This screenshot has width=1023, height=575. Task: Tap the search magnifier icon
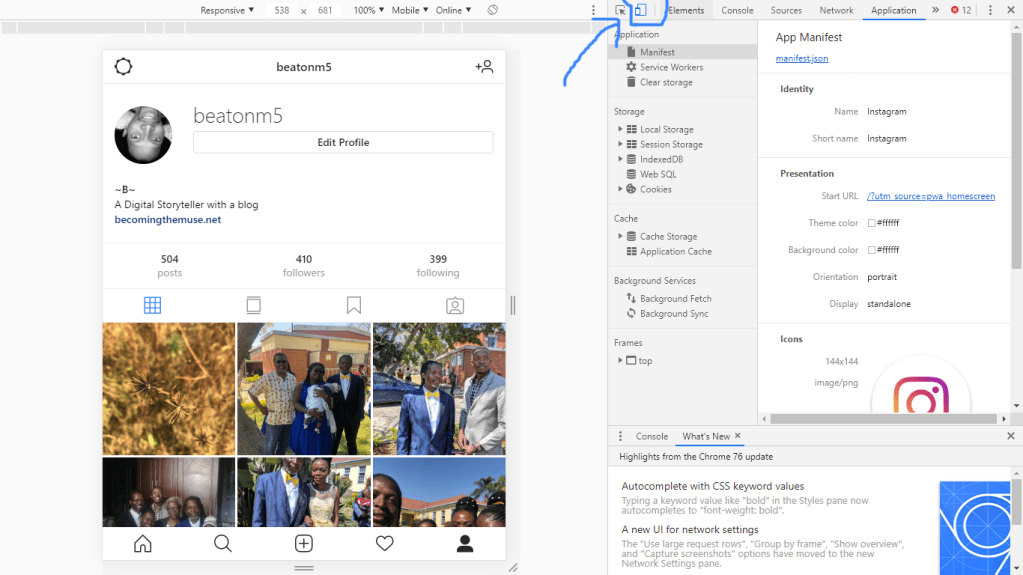coord(223,544)
